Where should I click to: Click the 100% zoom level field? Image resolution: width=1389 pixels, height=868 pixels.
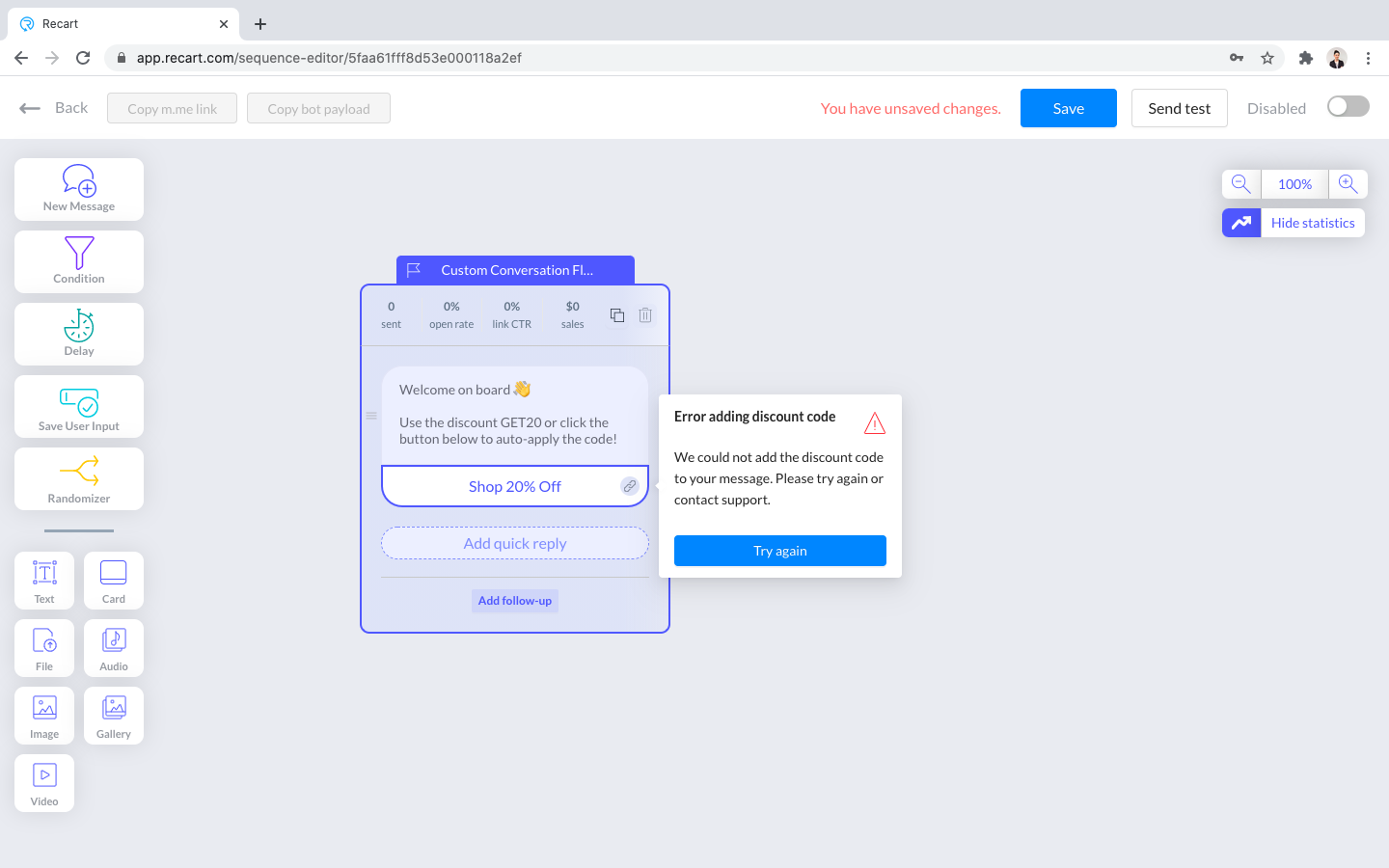pyautogui.click(x=1294, y=184)
